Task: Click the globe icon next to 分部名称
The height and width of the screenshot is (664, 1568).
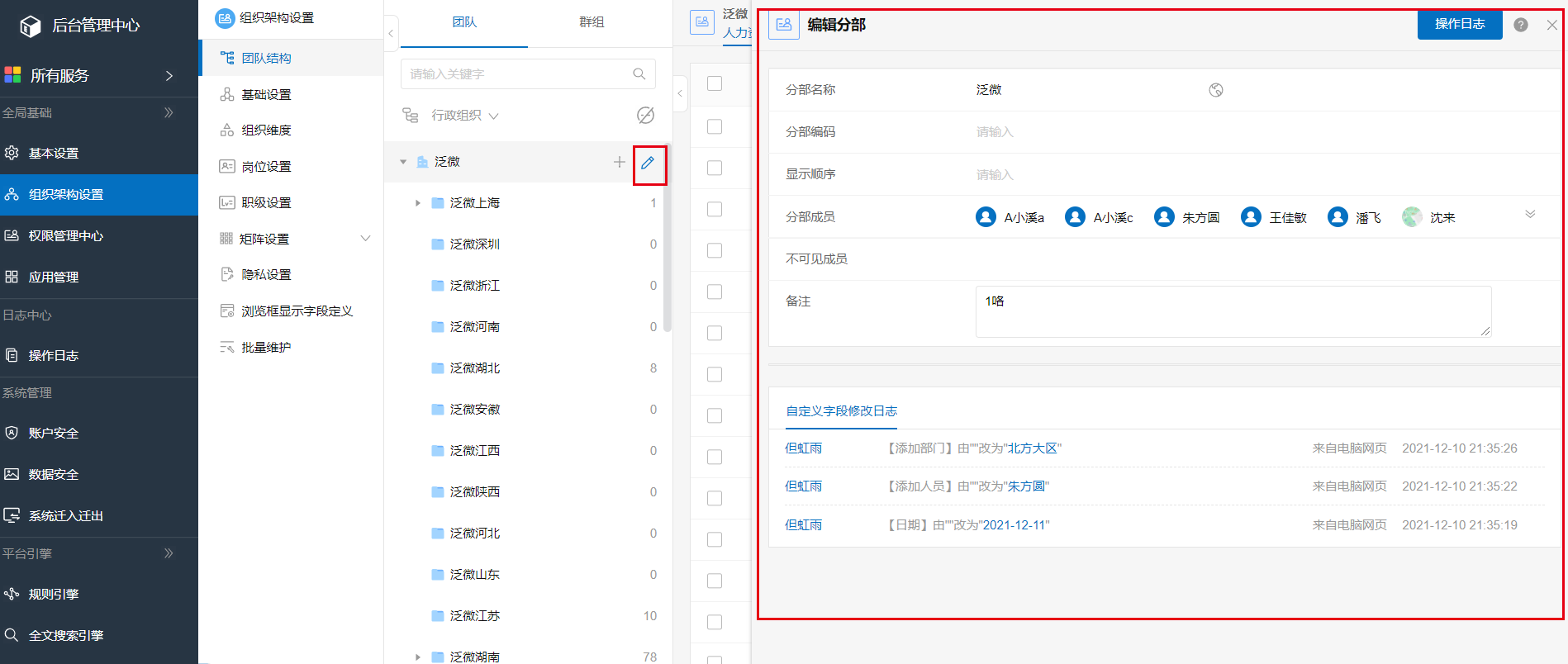Action: coord(1215,90)
